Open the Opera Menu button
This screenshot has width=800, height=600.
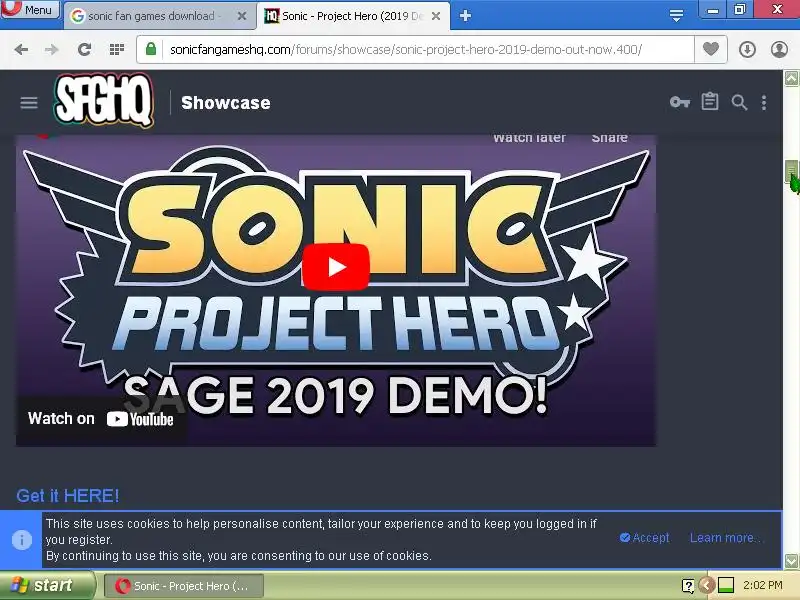pyautogui.click(x=30, y=9)
